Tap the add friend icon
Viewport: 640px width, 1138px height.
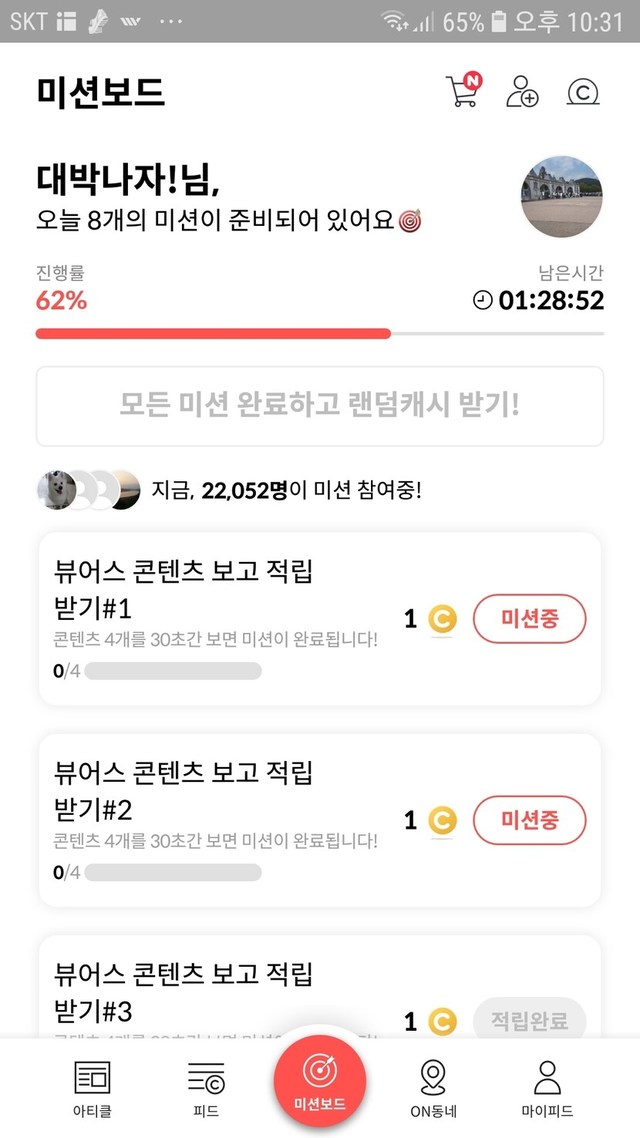tap(522, 92)
